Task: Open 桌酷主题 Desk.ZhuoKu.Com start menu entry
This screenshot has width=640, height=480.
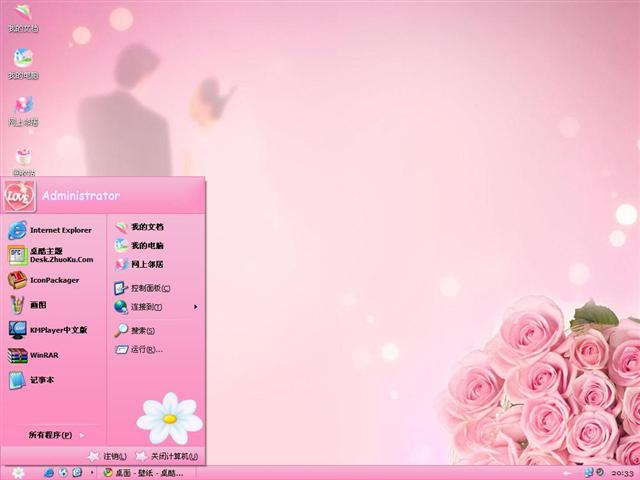Action: pos(51,255)
